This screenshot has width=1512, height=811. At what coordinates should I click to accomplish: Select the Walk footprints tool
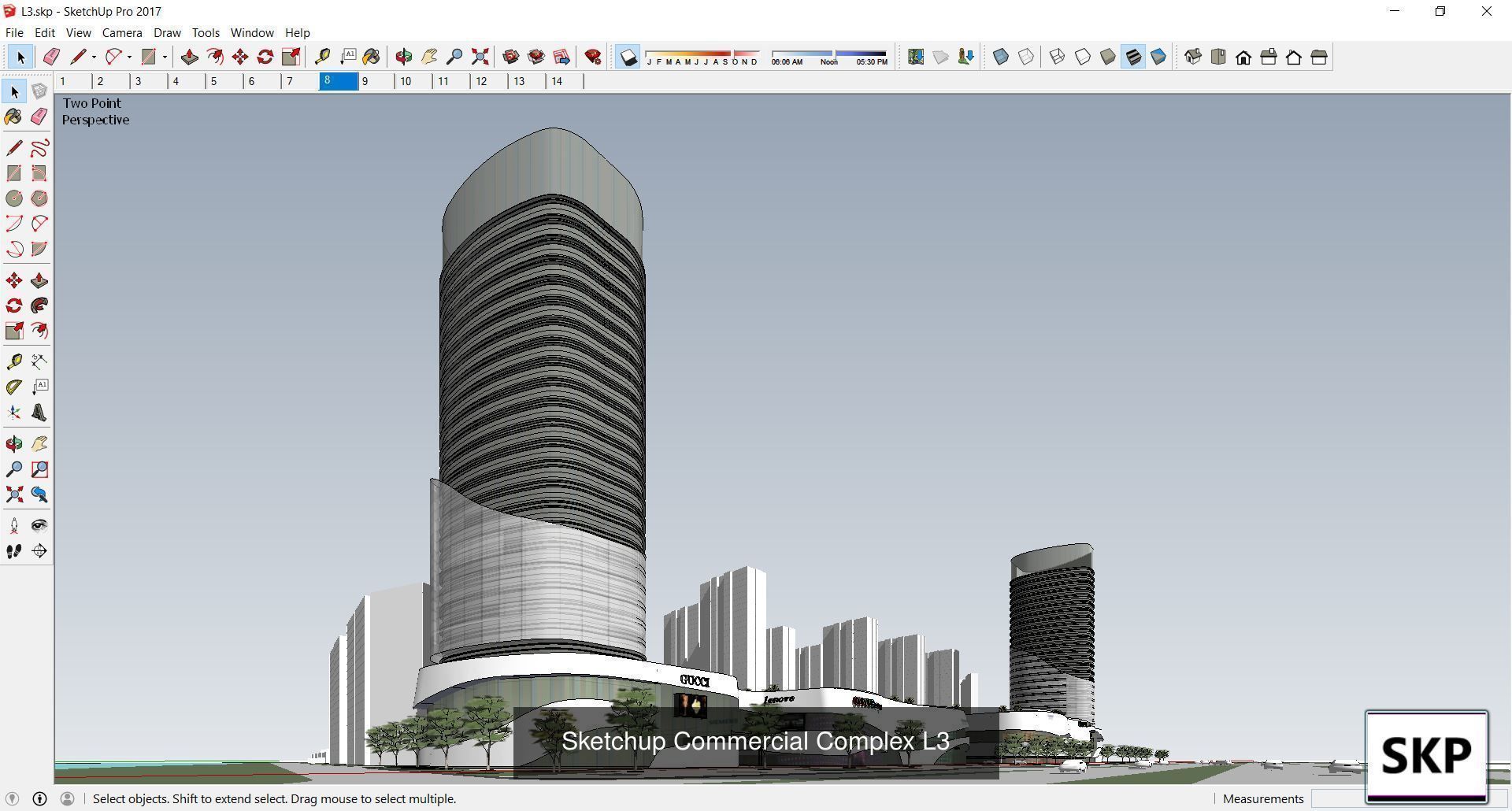click(x=14, y=551)
